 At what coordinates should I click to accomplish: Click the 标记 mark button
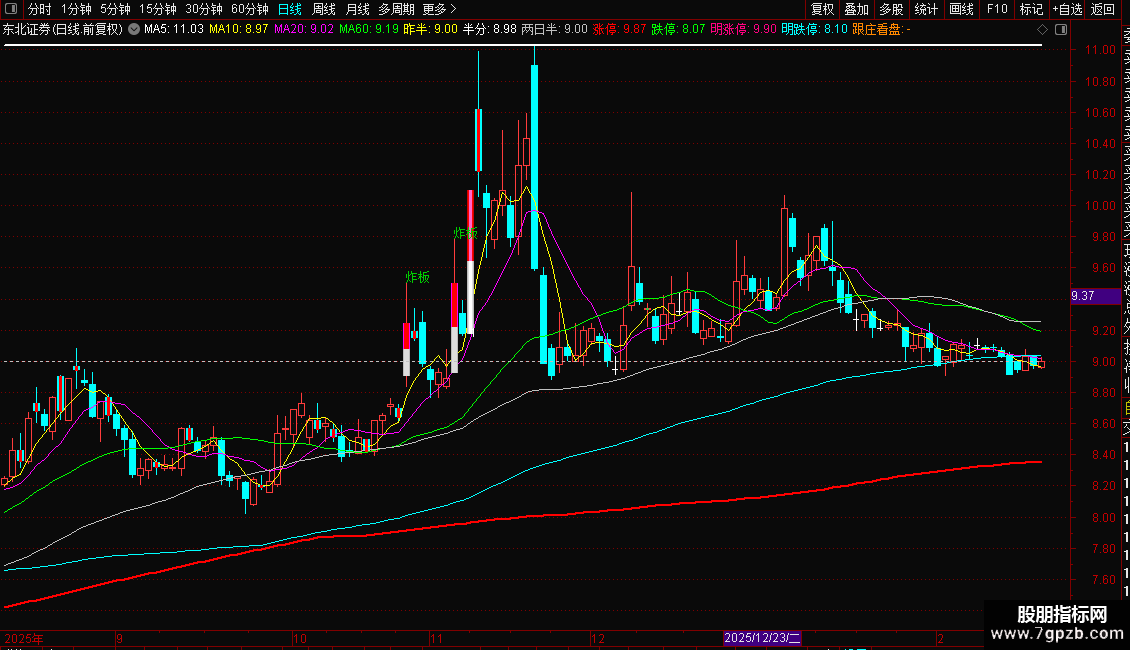point(1031,9)
